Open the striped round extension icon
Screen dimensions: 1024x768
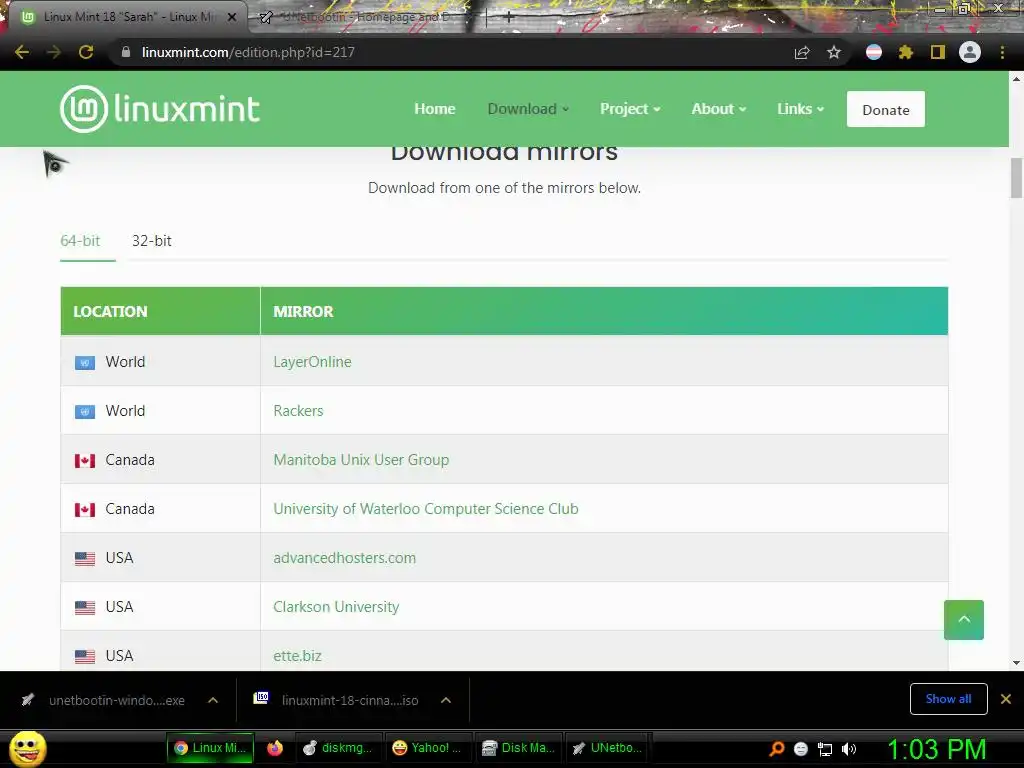(x=874, y=52)
